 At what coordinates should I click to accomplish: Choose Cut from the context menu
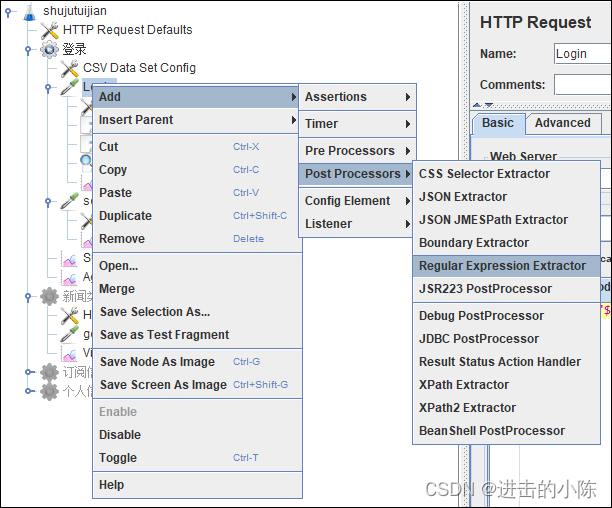tap(196, 147)
